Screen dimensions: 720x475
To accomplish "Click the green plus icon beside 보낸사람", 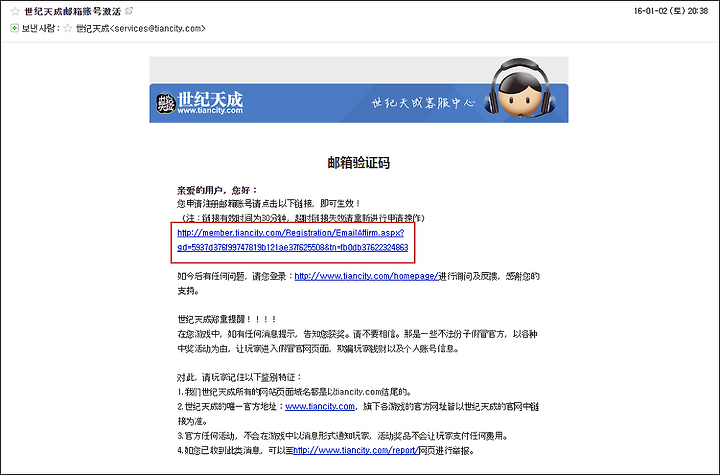I will [x=15, y=28].
